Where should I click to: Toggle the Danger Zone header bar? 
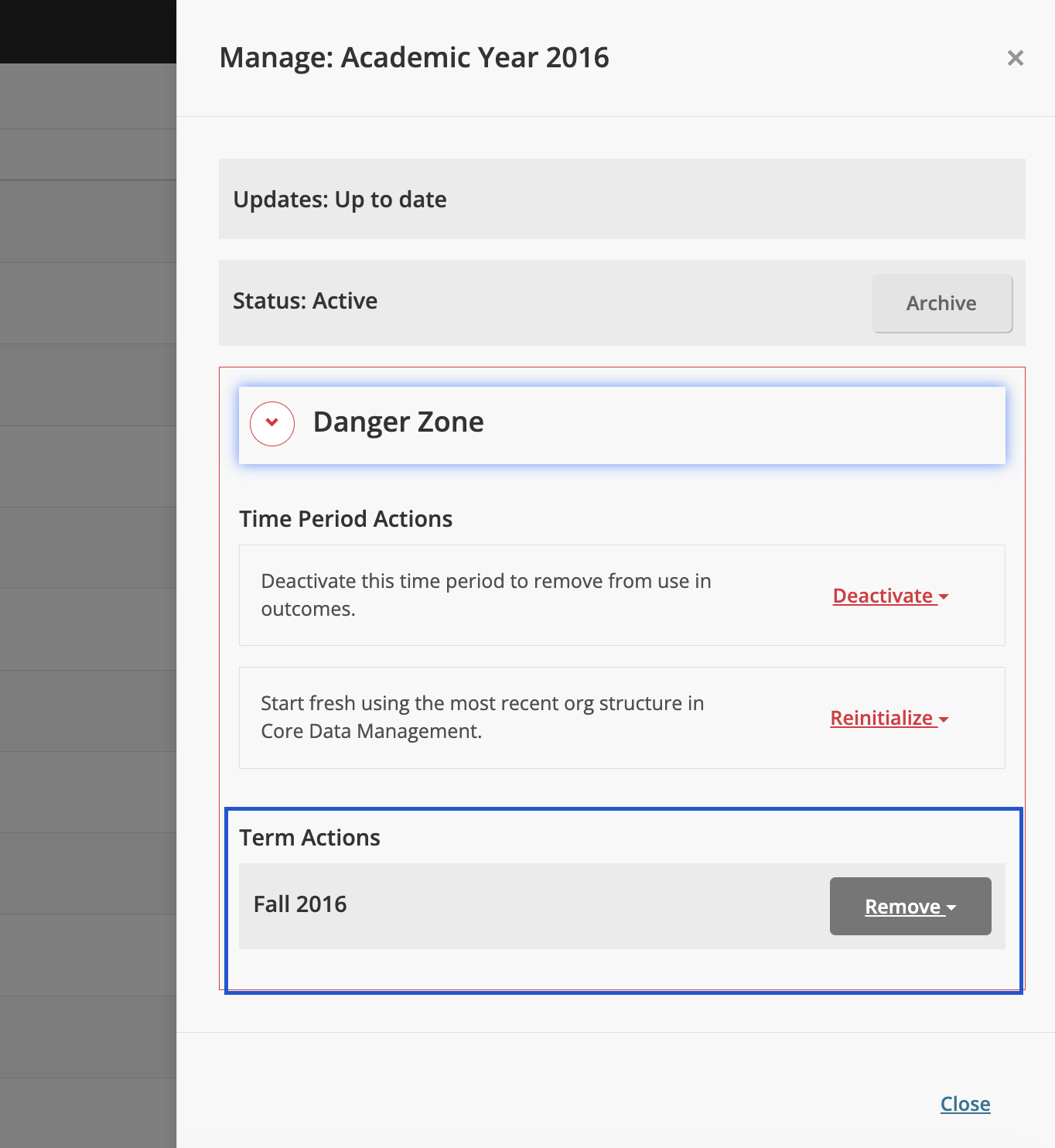(621, 425)
